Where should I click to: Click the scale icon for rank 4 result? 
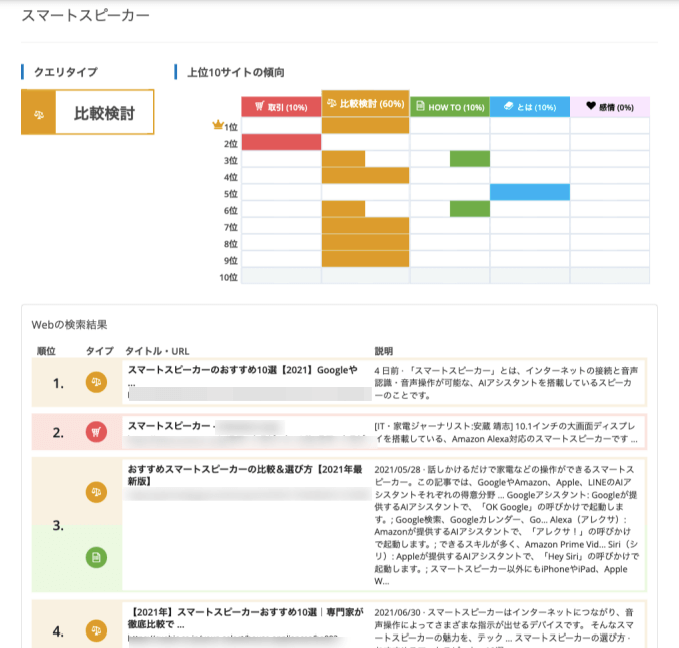96,630
